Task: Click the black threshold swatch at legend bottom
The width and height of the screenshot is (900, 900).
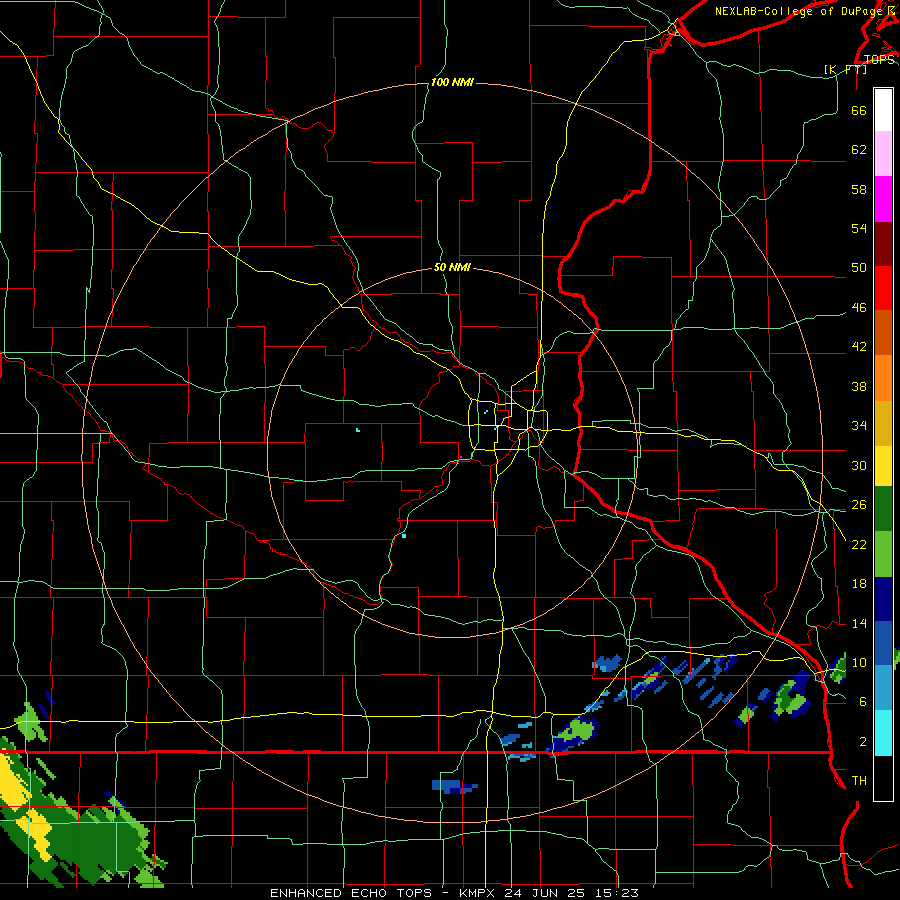Action: [x=883, y=778]
